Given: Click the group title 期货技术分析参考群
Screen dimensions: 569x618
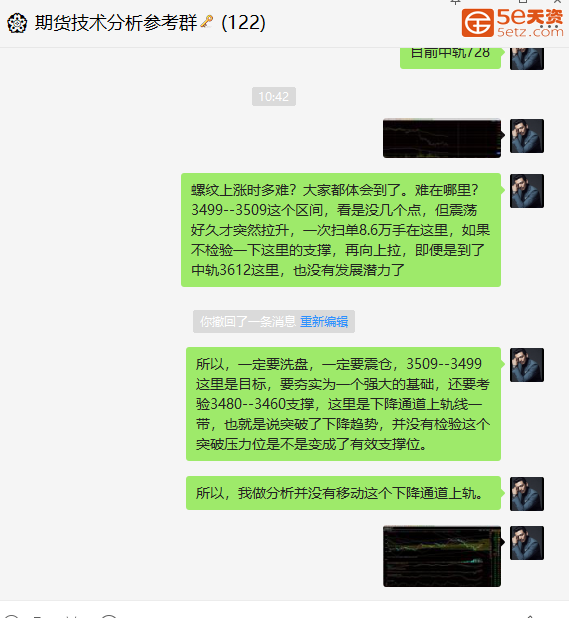Looking at the screenshot, I should tap(116, 22).
